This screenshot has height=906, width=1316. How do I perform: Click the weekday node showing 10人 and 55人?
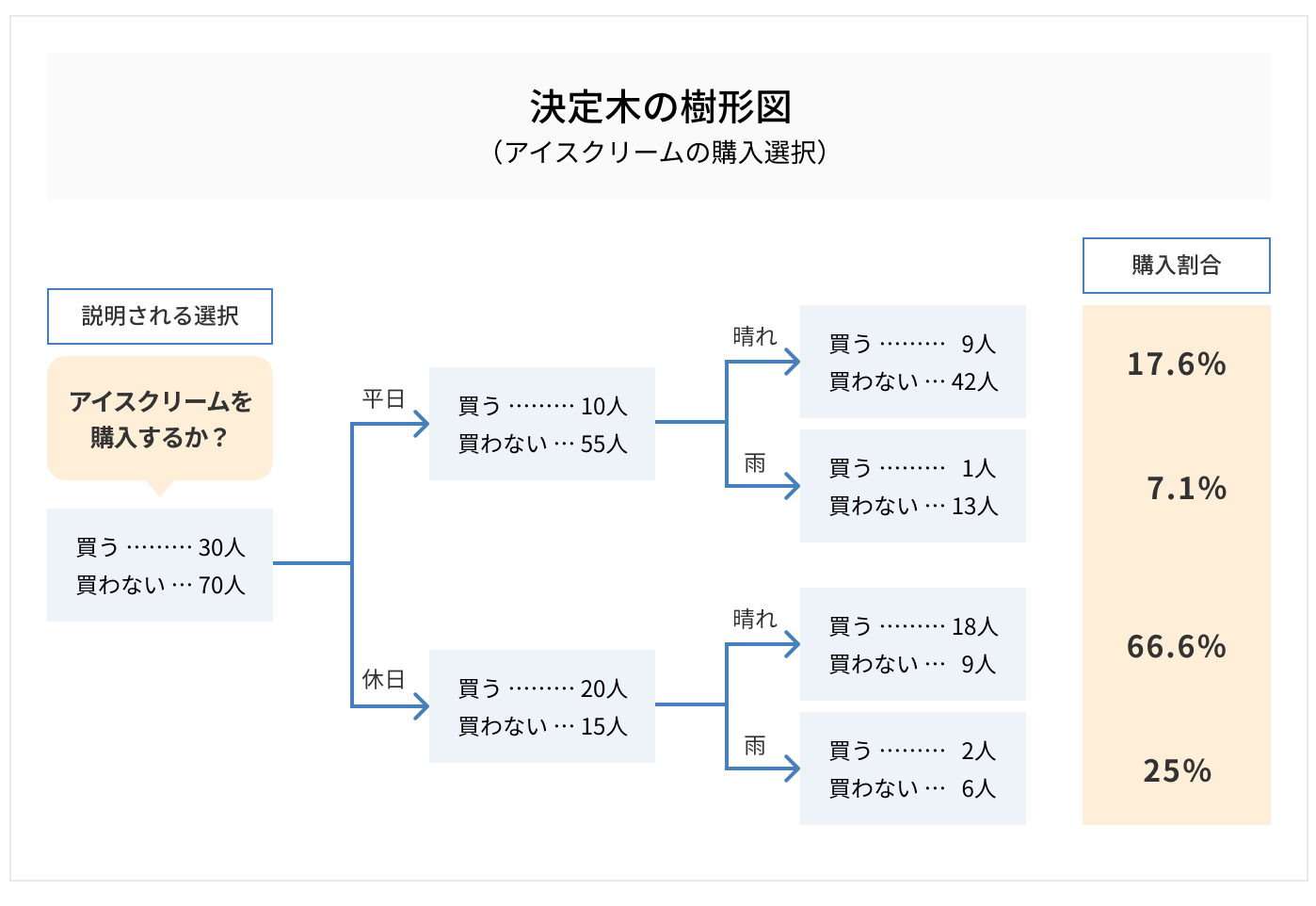pos(542,424)
